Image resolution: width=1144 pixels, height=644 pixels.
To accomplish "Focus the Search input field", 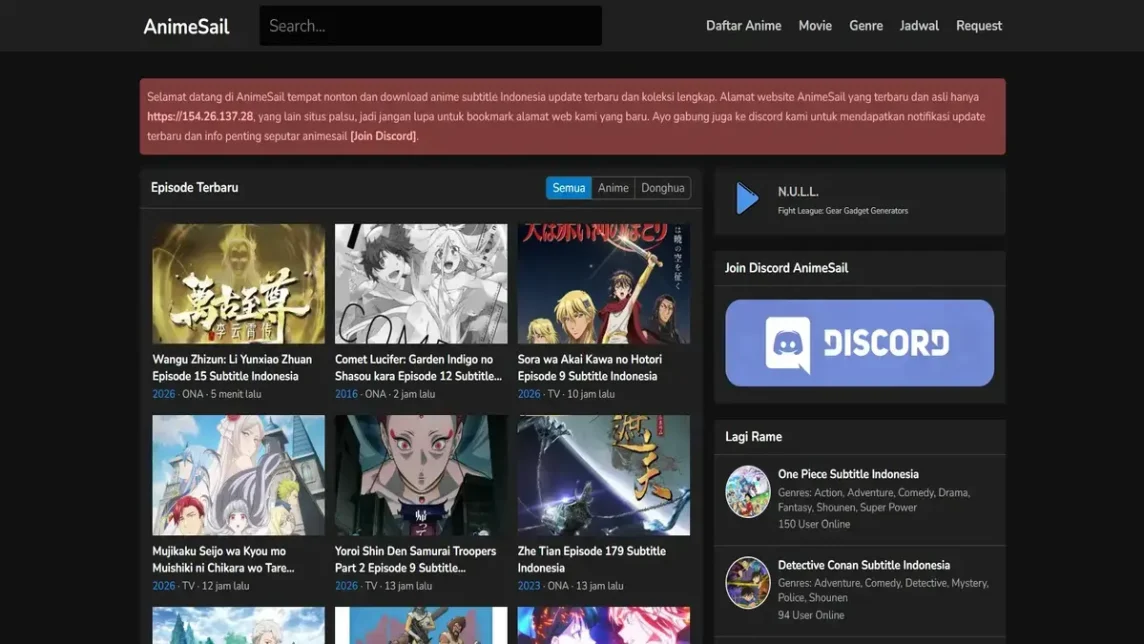I will point(430,26).
